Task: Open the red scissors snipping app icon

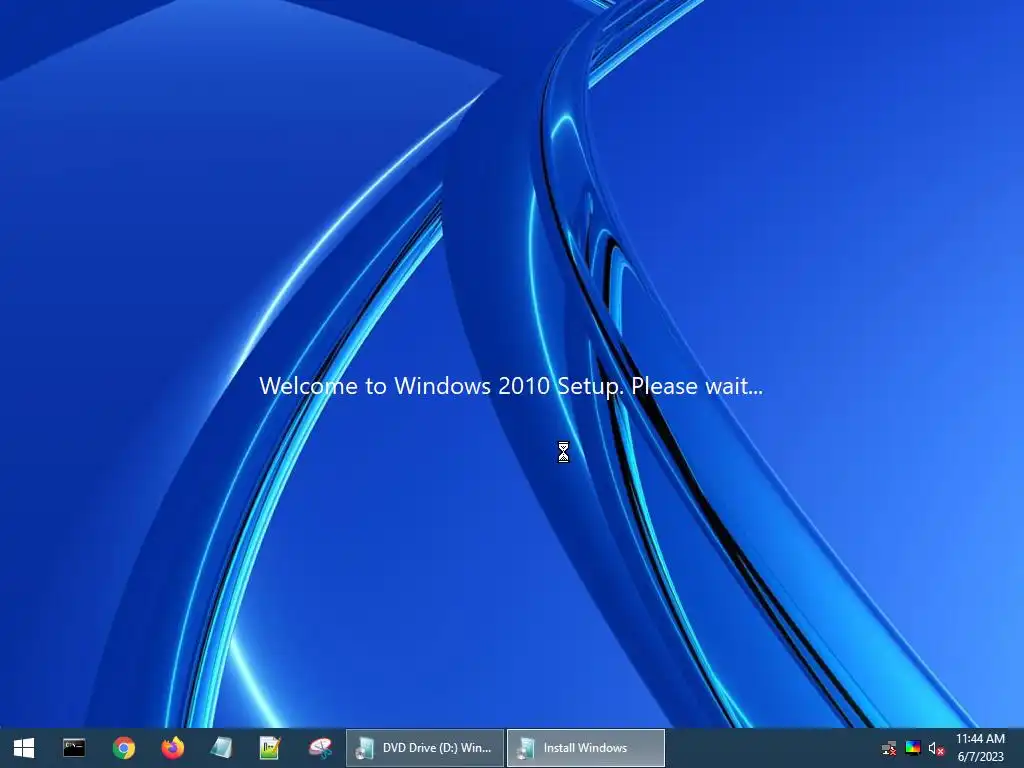Action: coord(320,748)
